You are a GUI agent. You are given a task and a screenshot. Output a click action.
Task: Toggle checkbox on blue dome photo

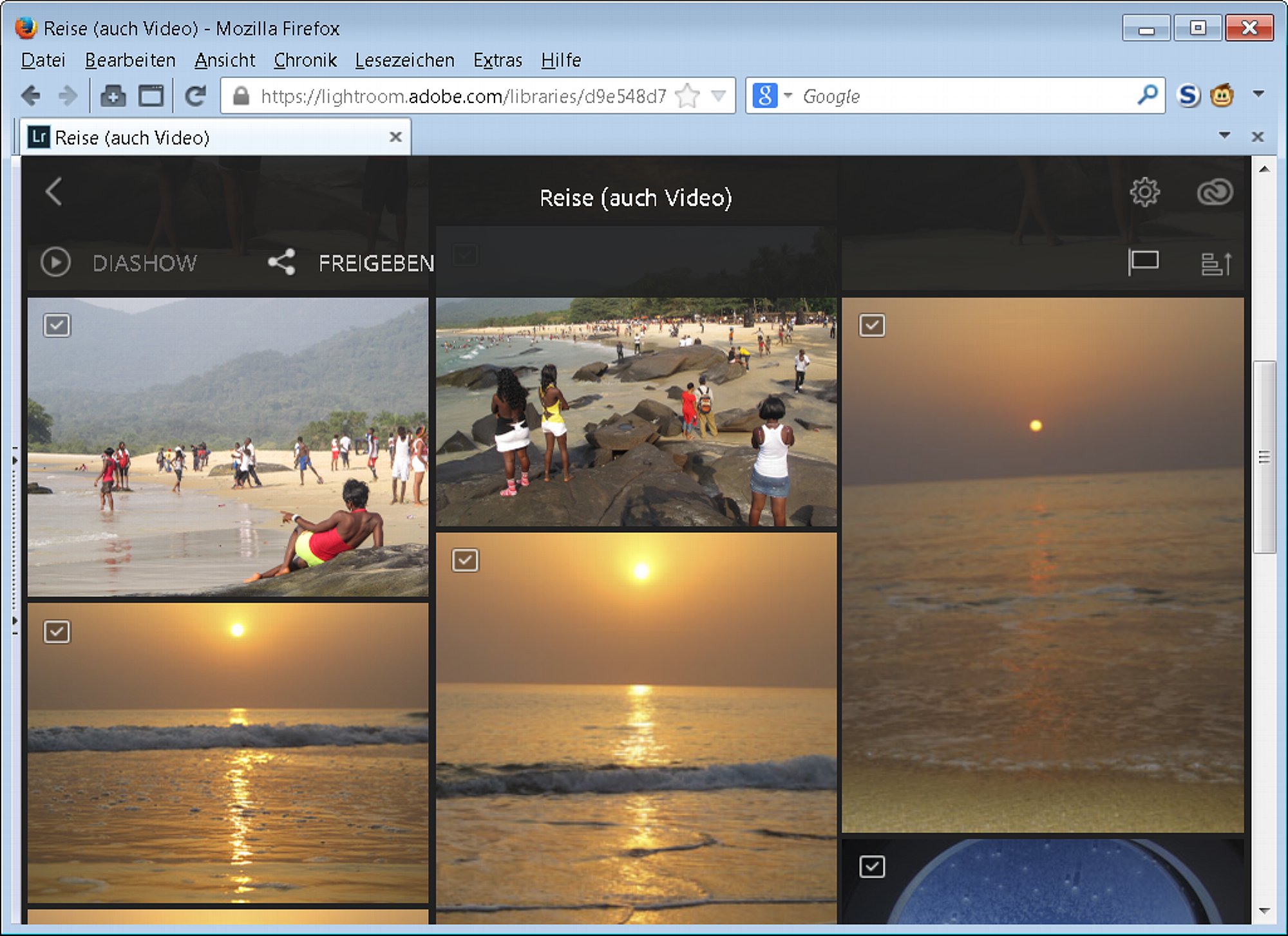pyautogui.click(x=872, y=866)
